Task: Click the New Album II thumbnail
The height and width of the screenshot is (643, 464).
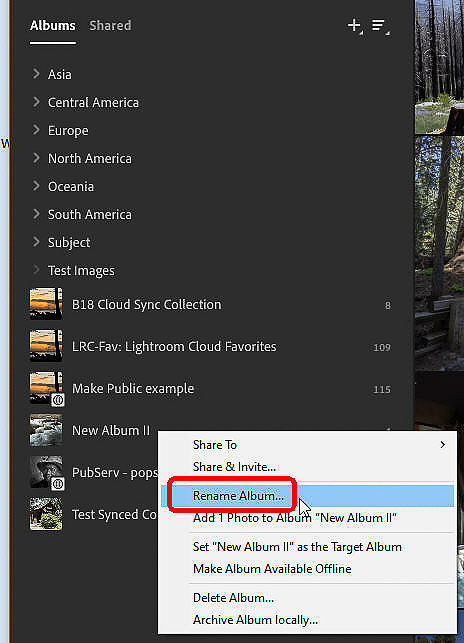Action: [46, 430]
